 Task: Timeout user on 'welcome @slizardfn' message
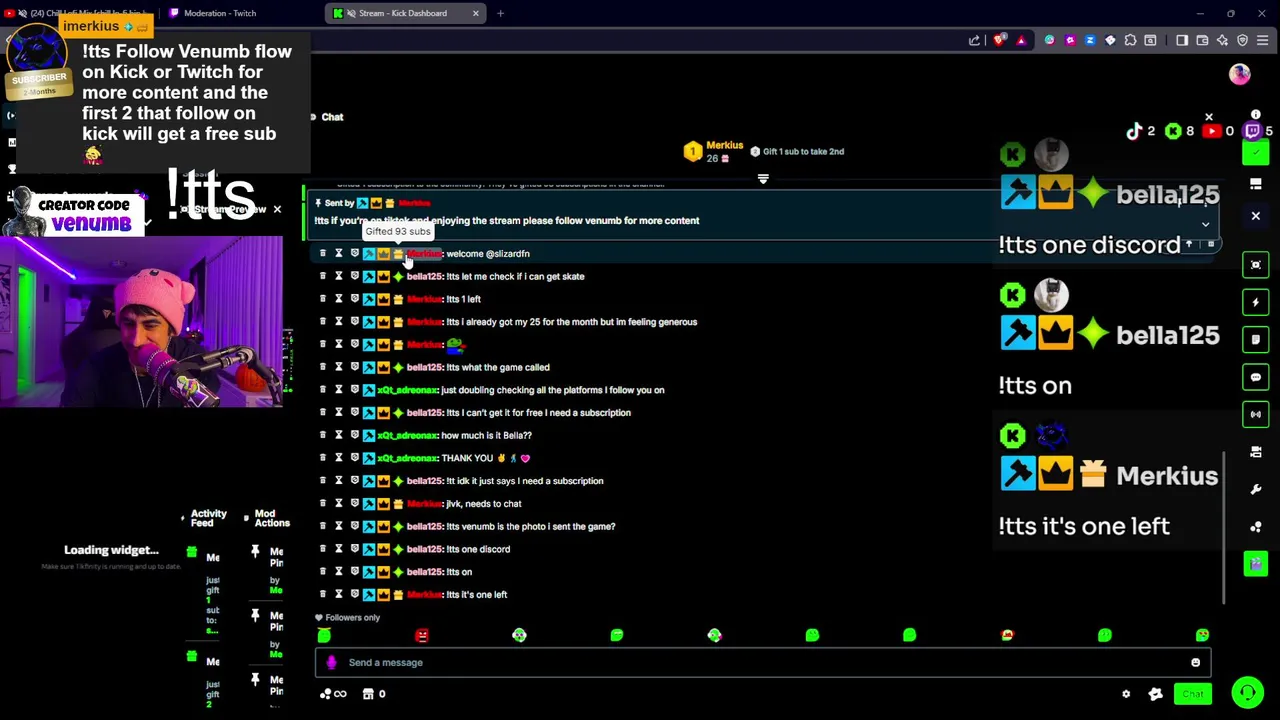[338, 253]
